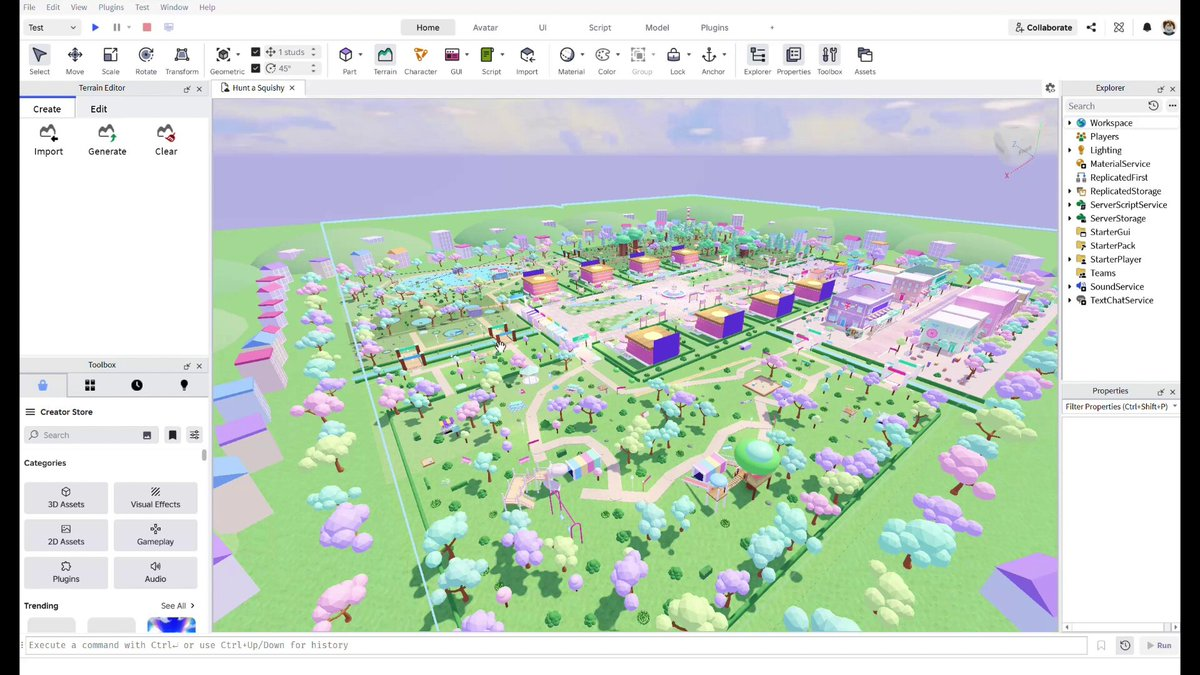
Task: Open Toolbox search filter options
Action: click(194, 435)
